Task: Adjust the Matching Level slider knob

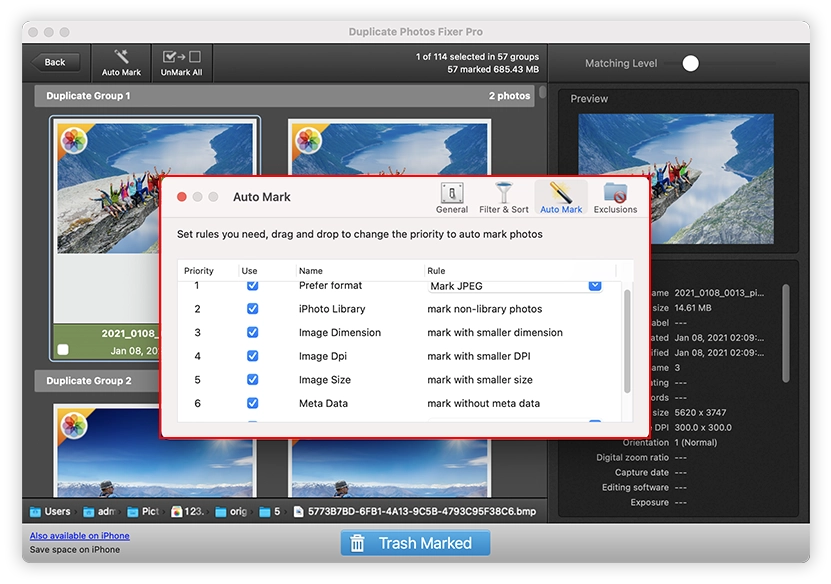Action: 690,64
